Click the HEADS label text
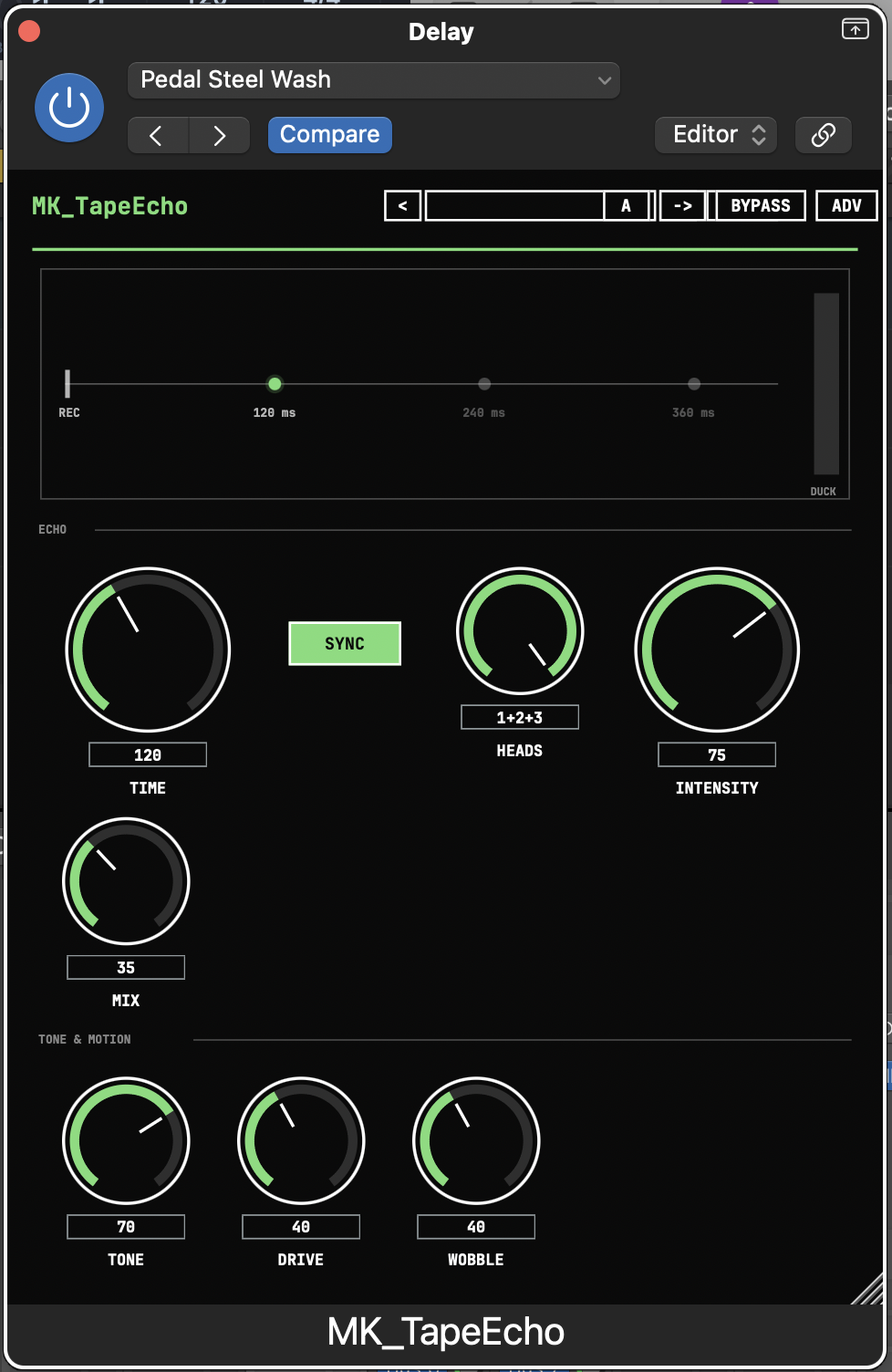Image resolution: width=892 pixels, height=1372 pixels. 520,751
